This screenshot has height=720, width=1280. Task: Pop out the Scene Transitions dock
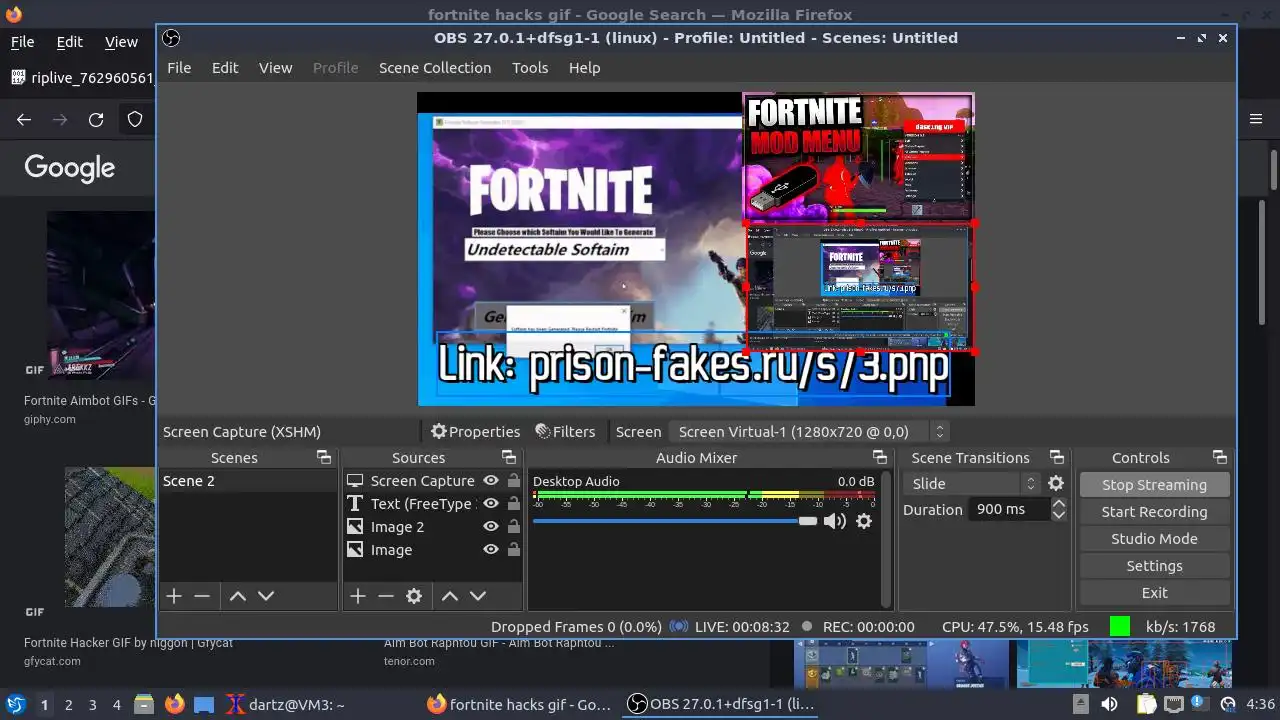pos(1056,457)
